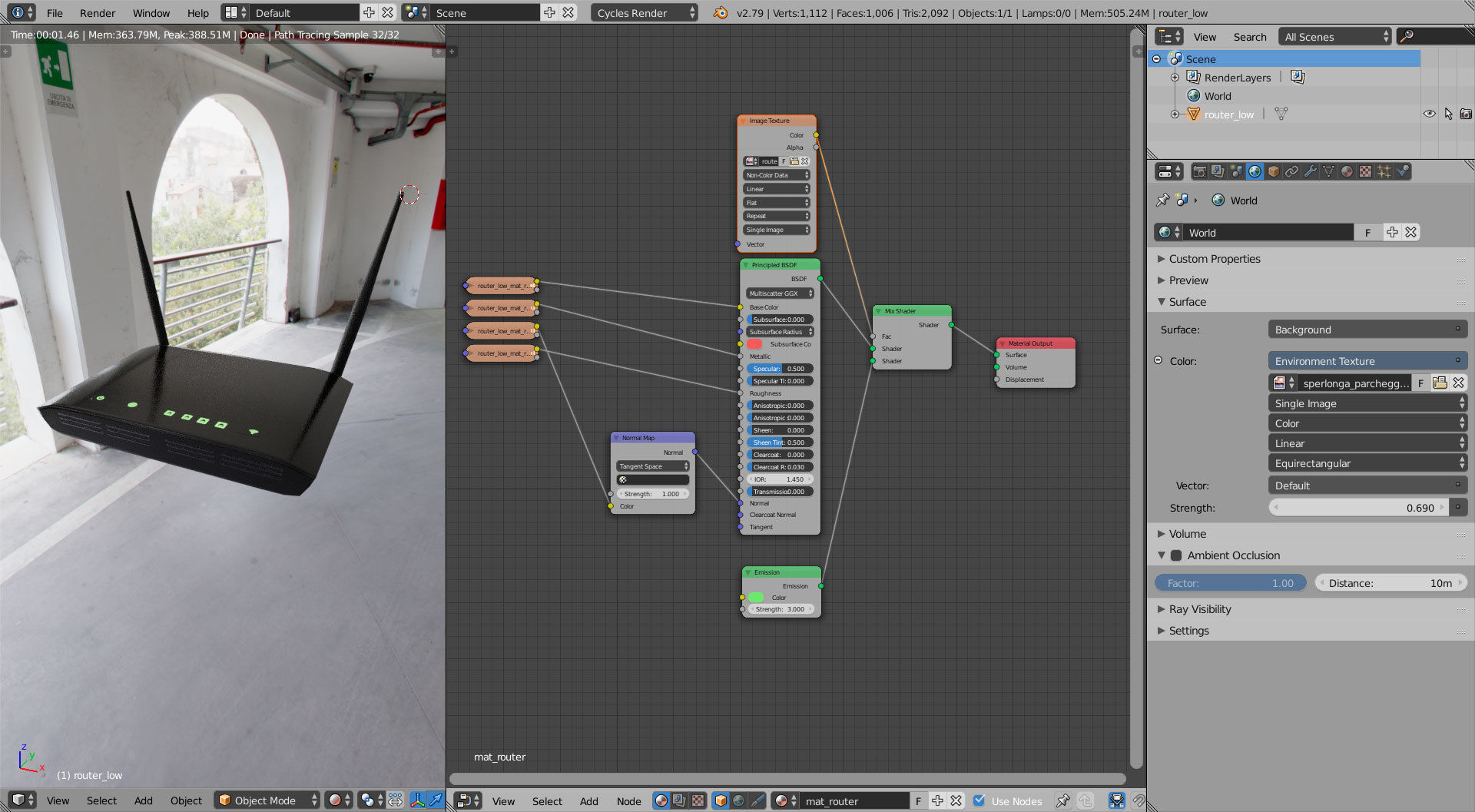Adjust the Ambient Occlusion Factor slider
The width and height of the screenshot is (1475, 812).
click(1230, 583)
